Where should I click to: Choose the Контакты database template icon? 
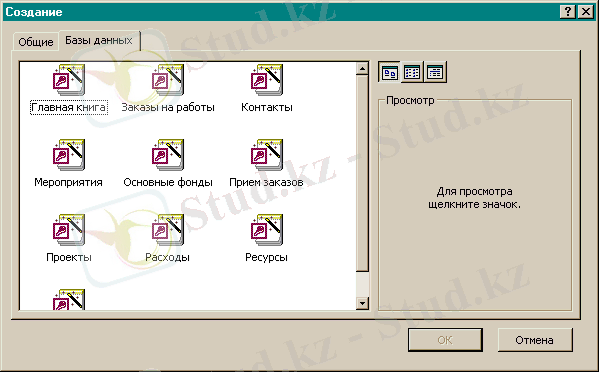click(x=267, y=80)
